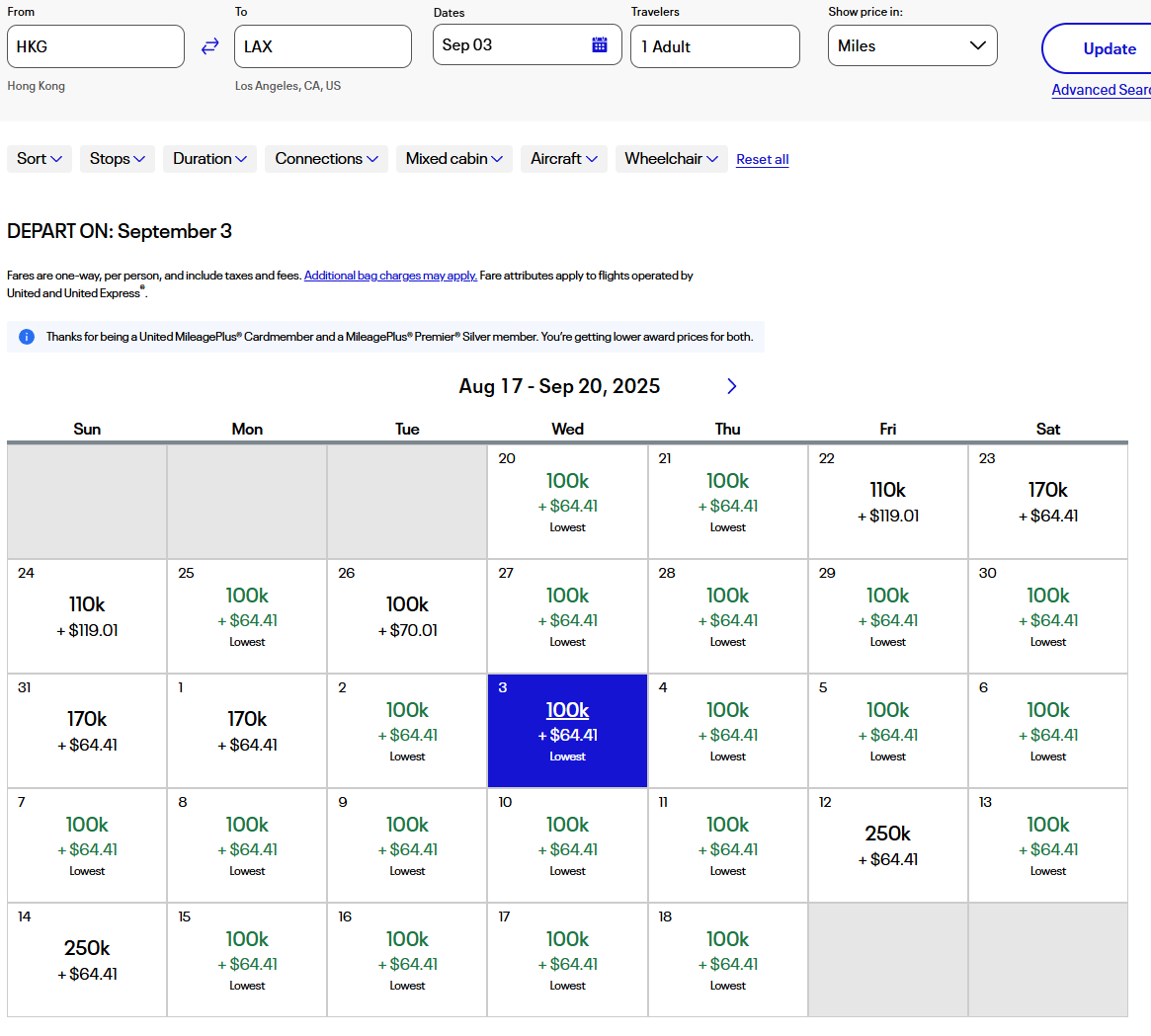The image size is (1151, 1036).
Task: Select September 17 lowest fare
Action: coord(567,960)
